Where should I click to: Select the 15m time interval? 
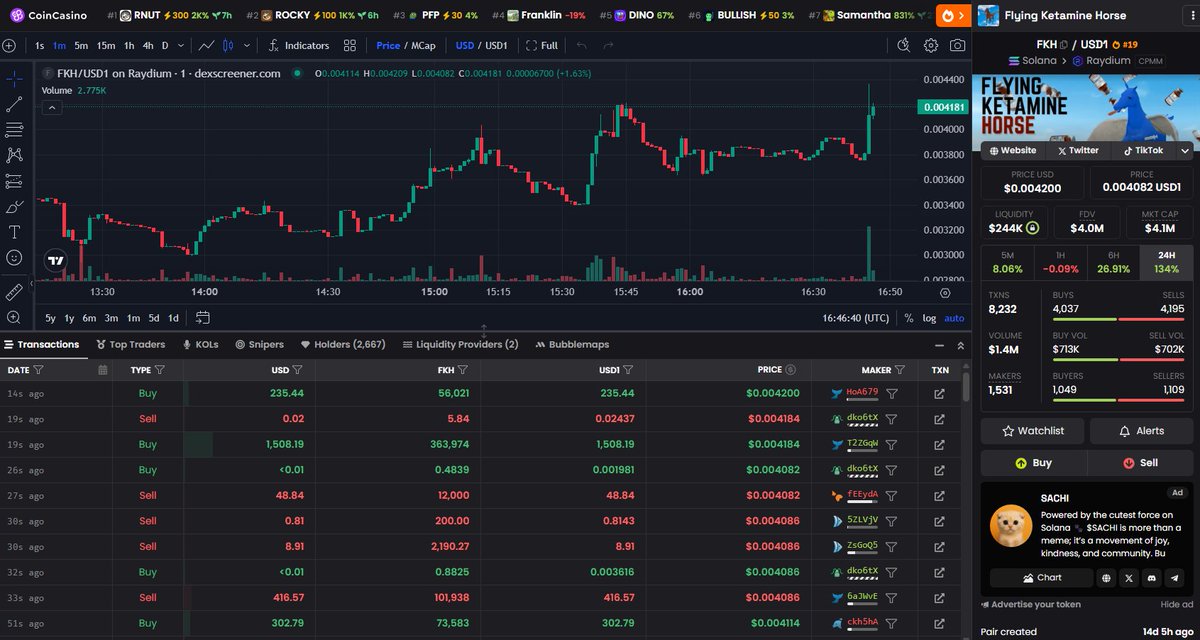click(106, 45)
